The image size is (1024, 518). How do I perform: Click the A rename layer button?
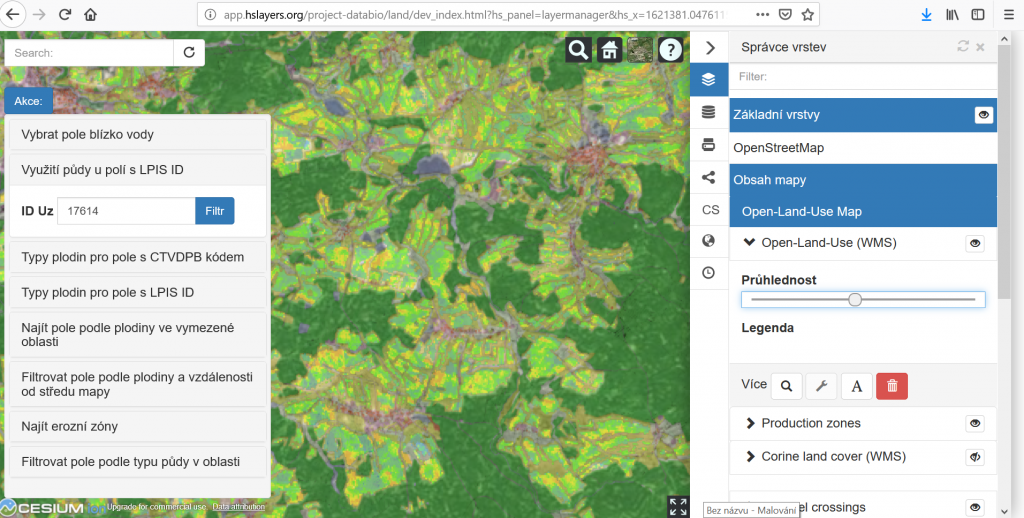(x=857, y=386)
